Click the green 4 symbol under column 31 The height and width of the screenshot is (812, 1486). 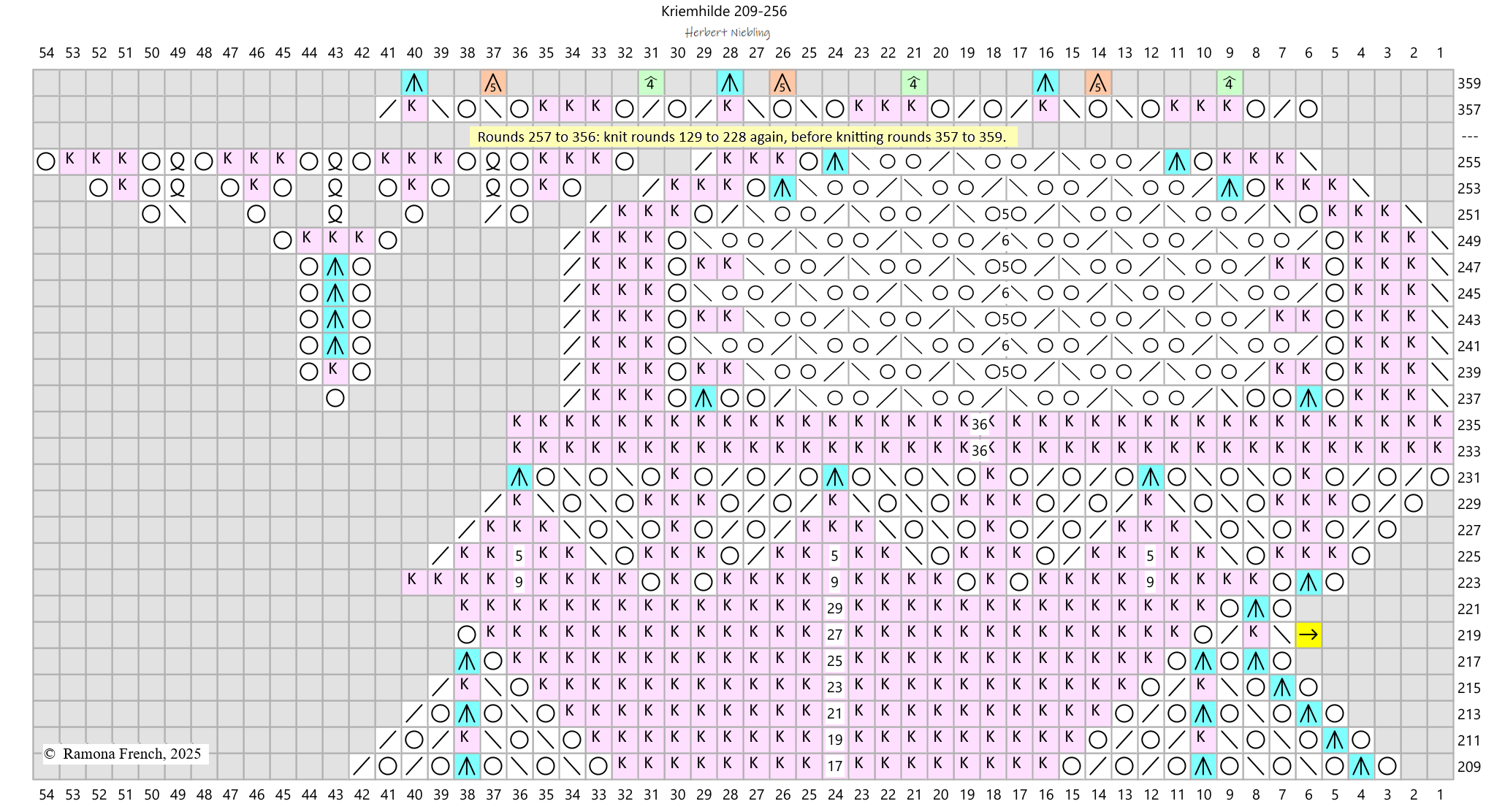[x=650, y=83]
